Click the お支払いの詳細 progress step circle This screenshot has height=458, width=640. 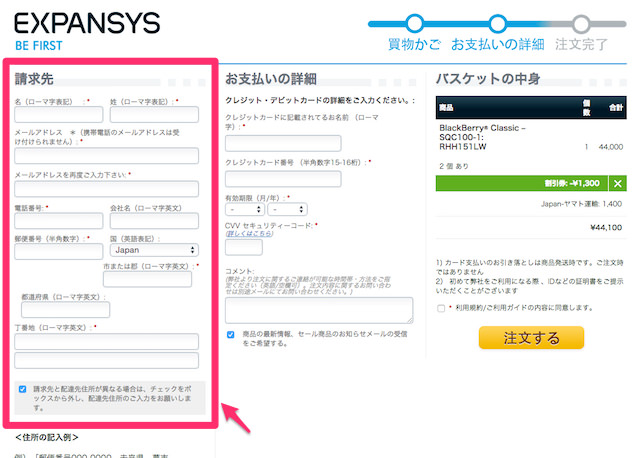click(498, 23)
